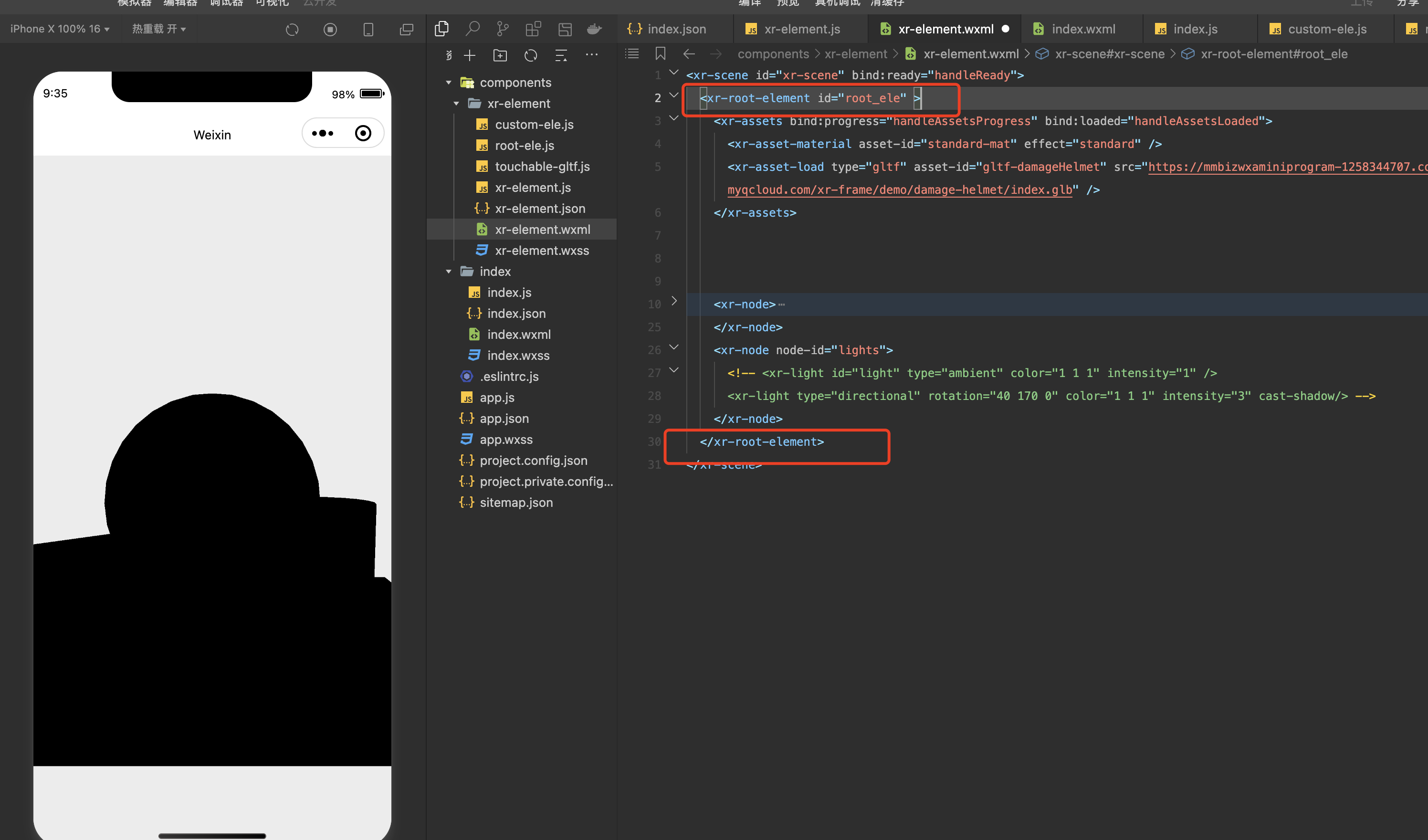1428x840 pixels.
Task: Click the bookmark icon in editor toolbar
Action: 660,54
